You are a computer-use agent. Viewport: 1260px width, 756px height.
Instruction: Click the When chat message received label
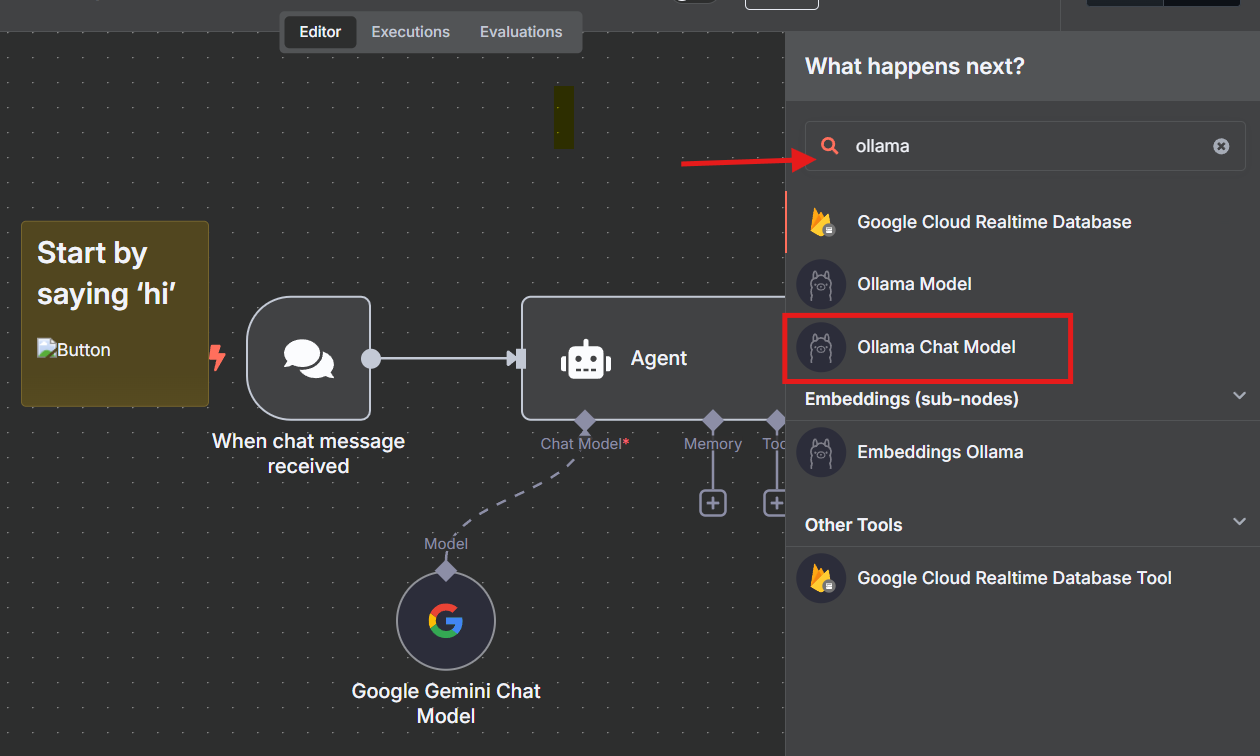308,453
